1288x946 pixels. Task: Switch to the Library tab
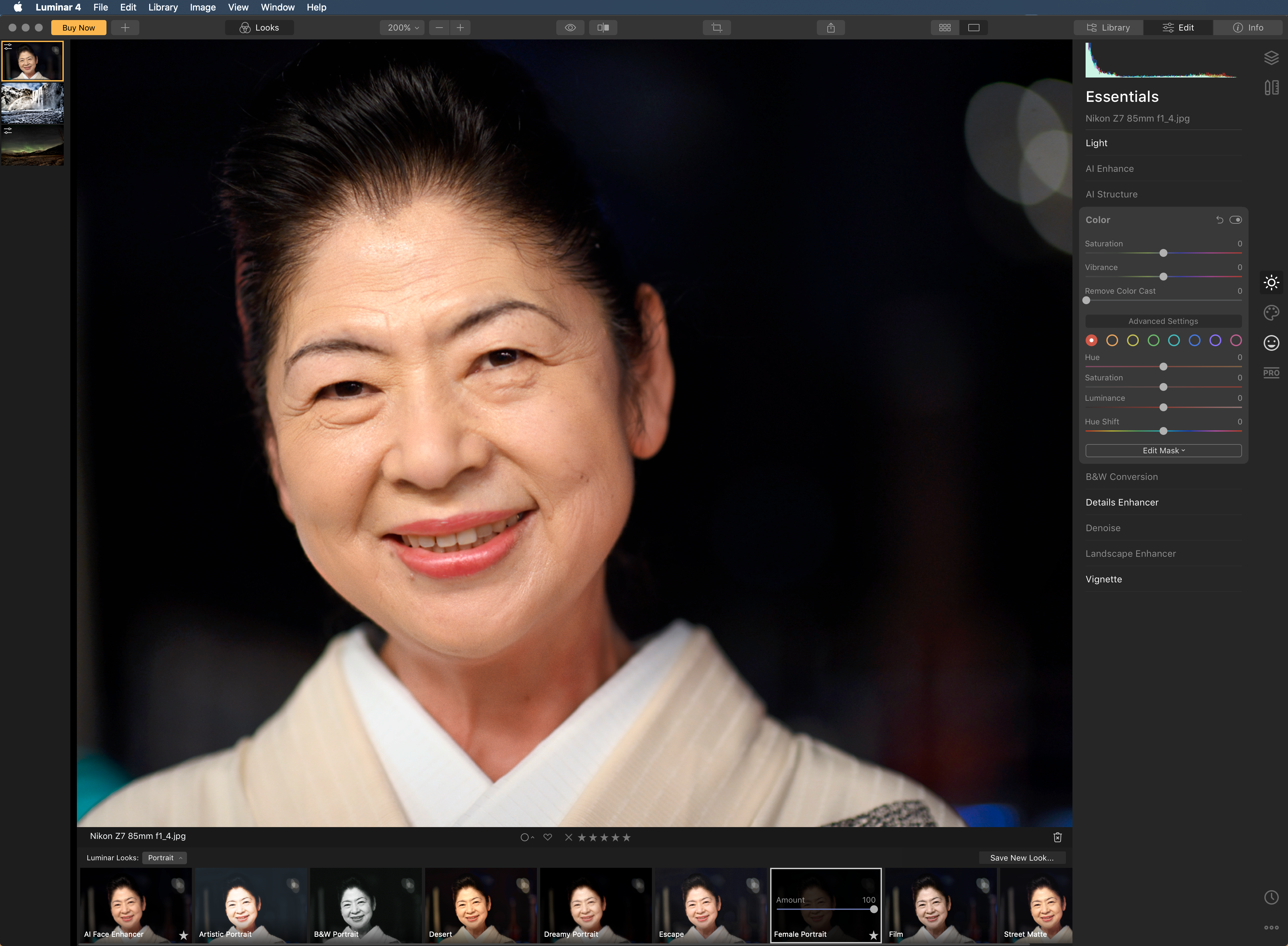[x=1108, y=28]
